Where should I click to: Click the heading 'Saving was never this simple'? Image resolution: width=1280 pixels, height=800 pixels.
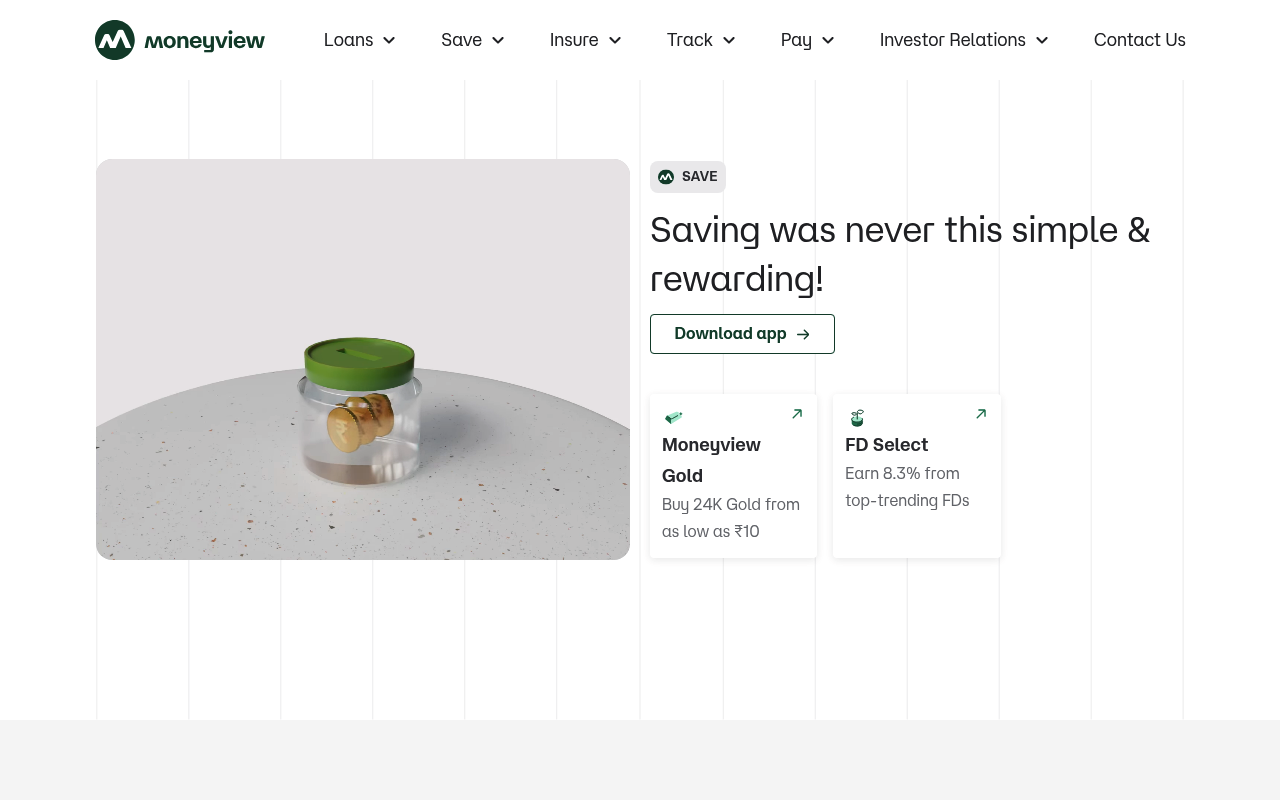(900, 254)
